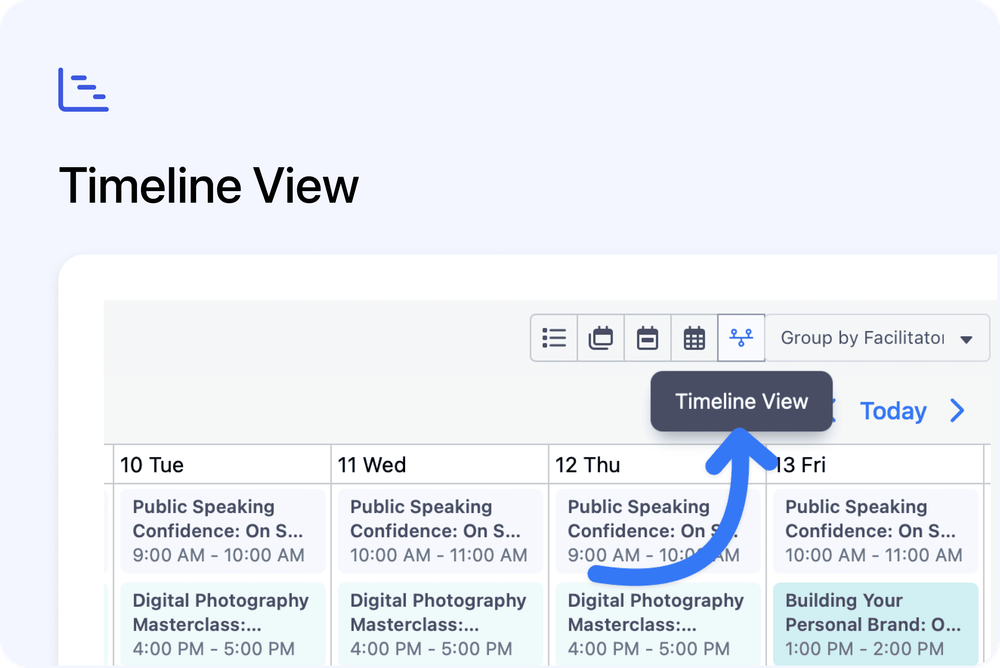Open Building Your Personal Brand event
This screenshot has height=668, width=1000.
pyautogui.click(x=875, y=624)
